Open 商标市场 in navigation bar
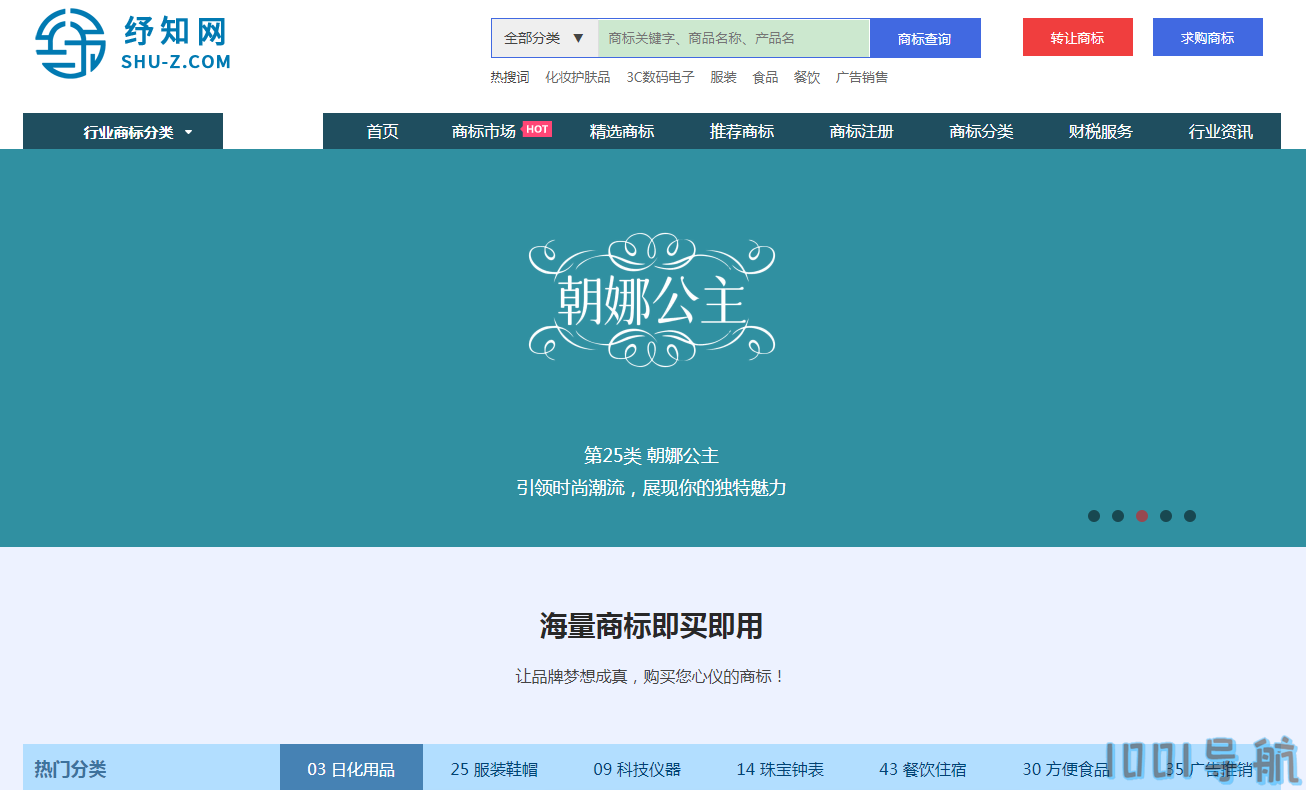1306x790 pixels. pos(484,131)
